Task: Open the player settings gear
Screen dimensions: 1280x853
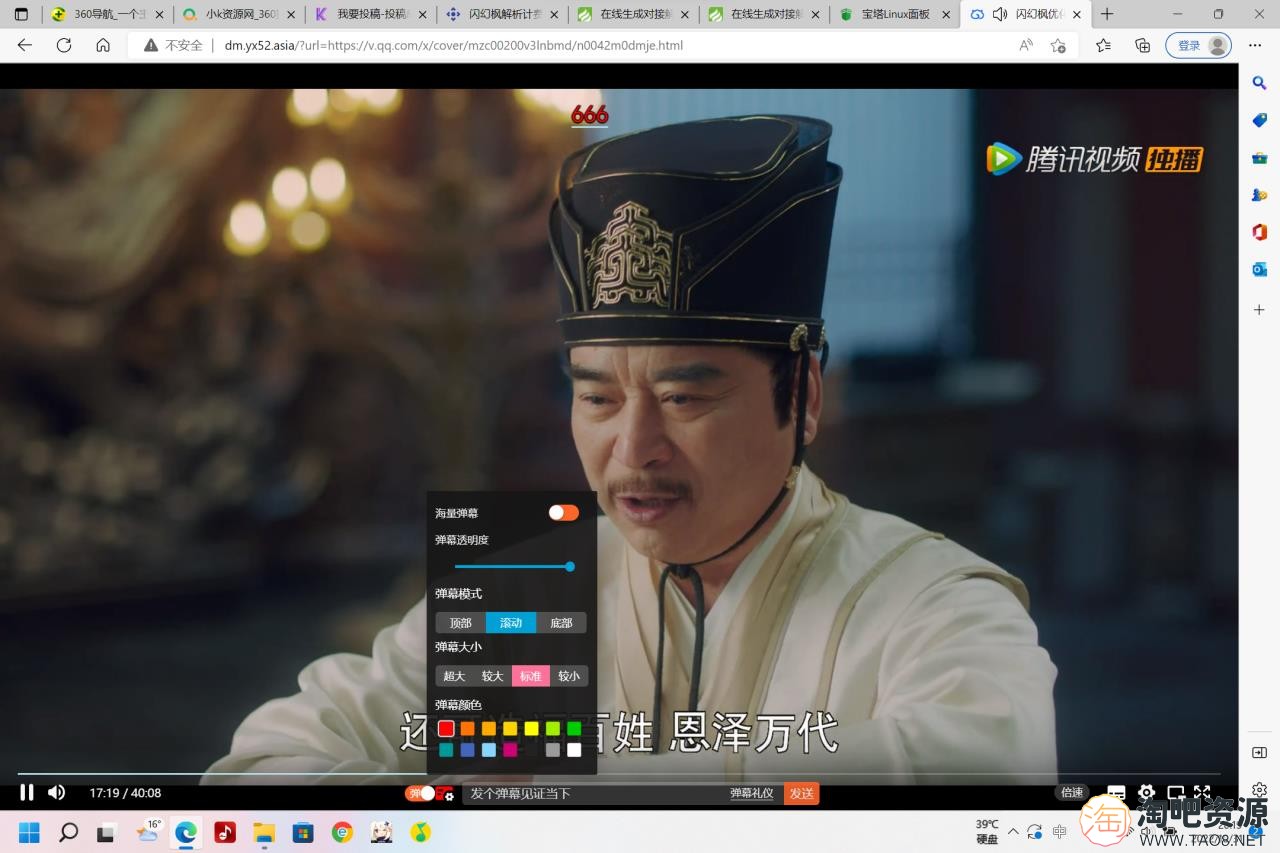Action: pos(1147,792)
